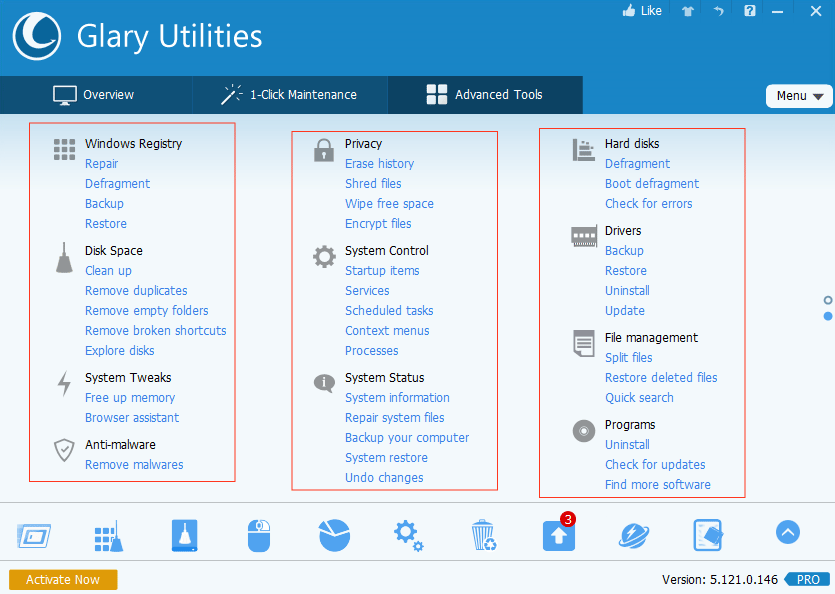Open Erase history link
Screen dimensions: 835x594
point(379,164)
